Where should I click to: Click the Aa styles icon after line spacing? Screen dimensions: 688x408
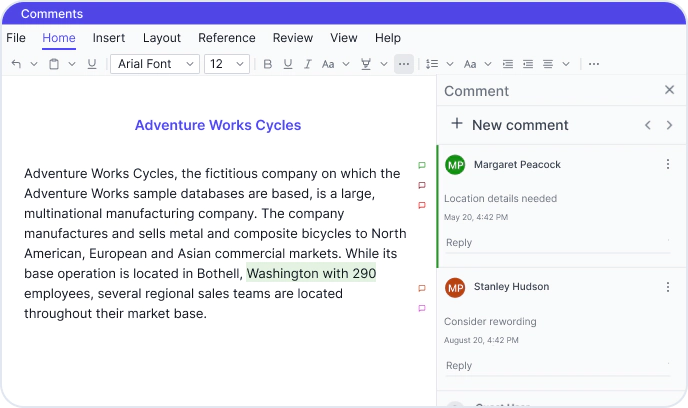pos(470,64)
